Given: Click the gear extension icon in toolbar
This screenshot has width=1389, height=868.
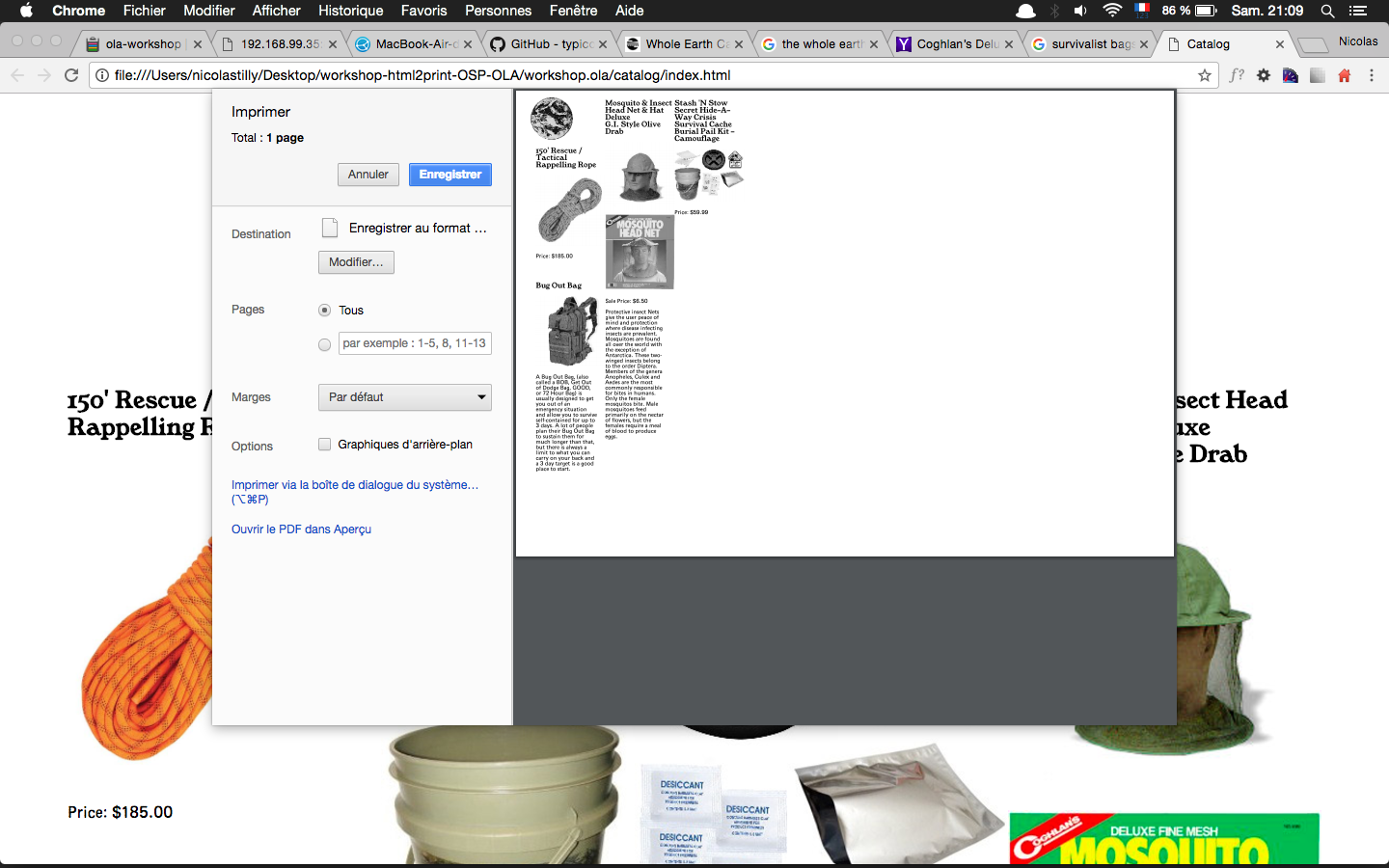Looking at the screenshot, I should click(1264, 75).
